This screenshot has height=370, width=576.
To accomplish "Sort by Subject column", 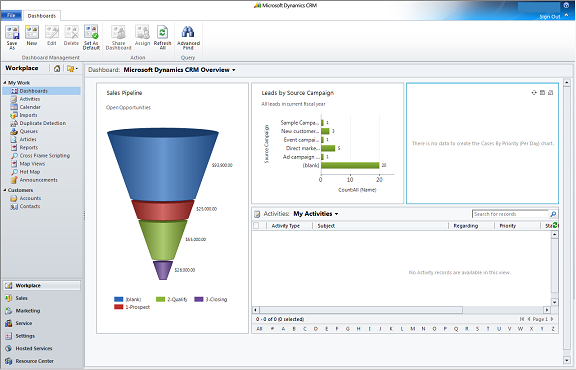I will pos(326,226).
